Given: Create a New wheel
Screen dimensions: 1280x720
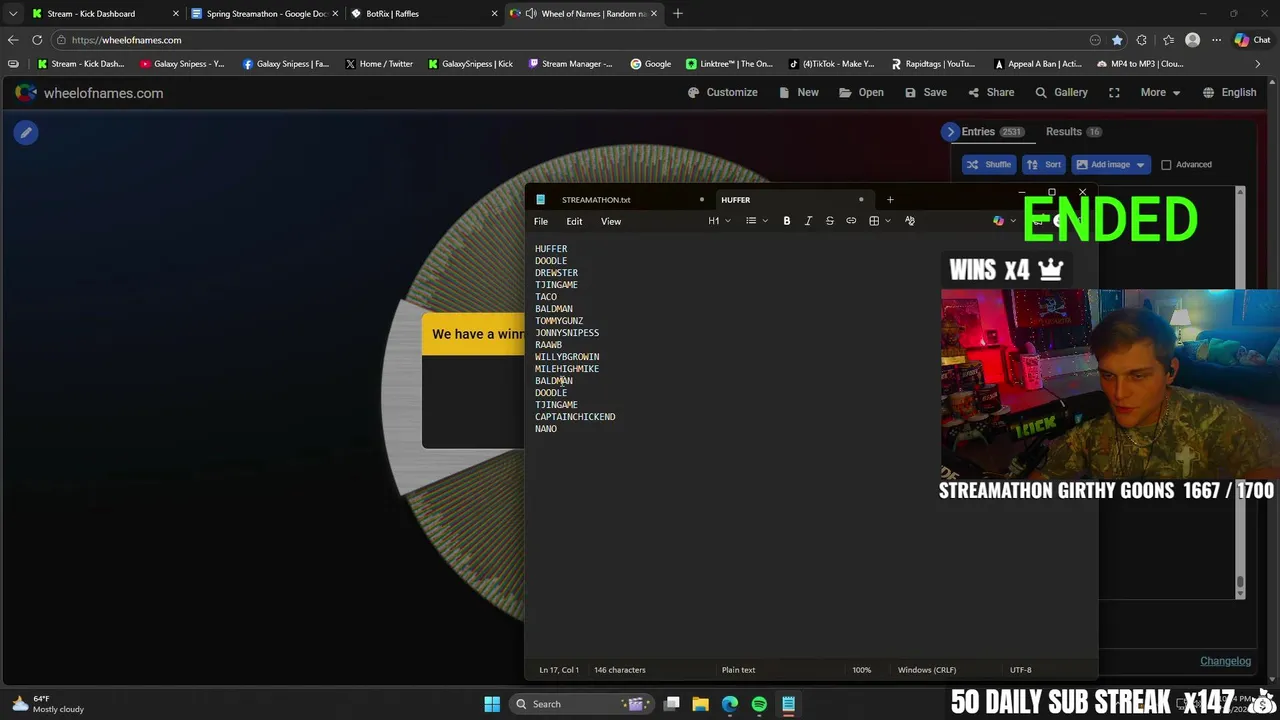Looking at the screenshot, I should [x=799, y=92].
